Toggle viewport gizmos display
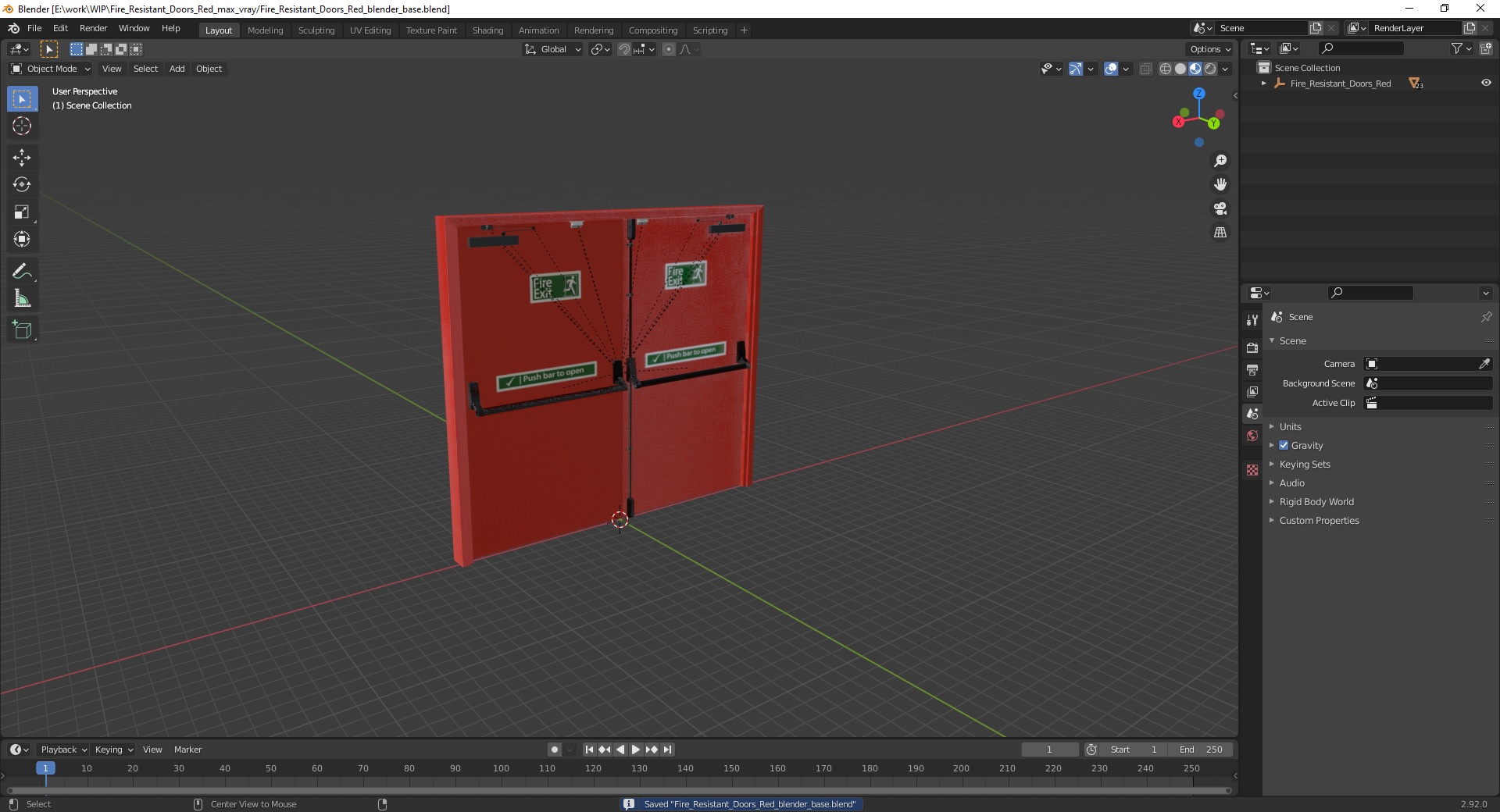Viewport: 1500px width, 812px height. 1076,69
